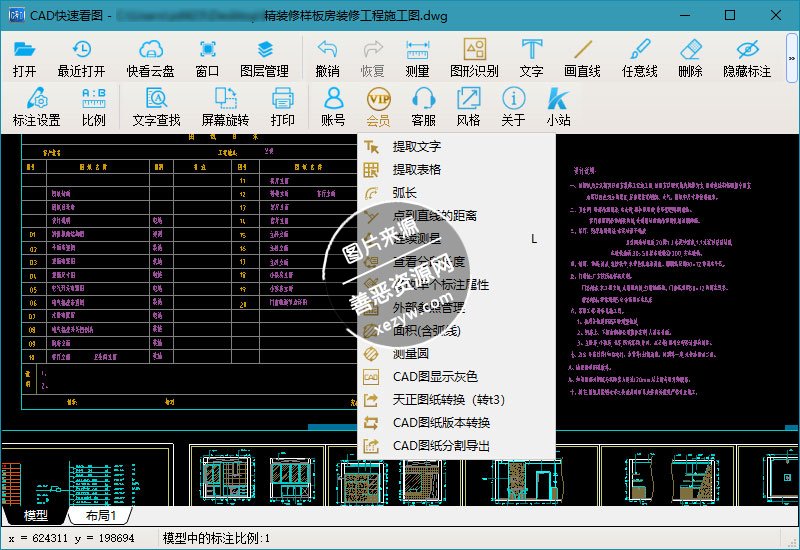Click the app logo in title bar
The height and width of the screenshot is (550, 800).
pos(16,15)
